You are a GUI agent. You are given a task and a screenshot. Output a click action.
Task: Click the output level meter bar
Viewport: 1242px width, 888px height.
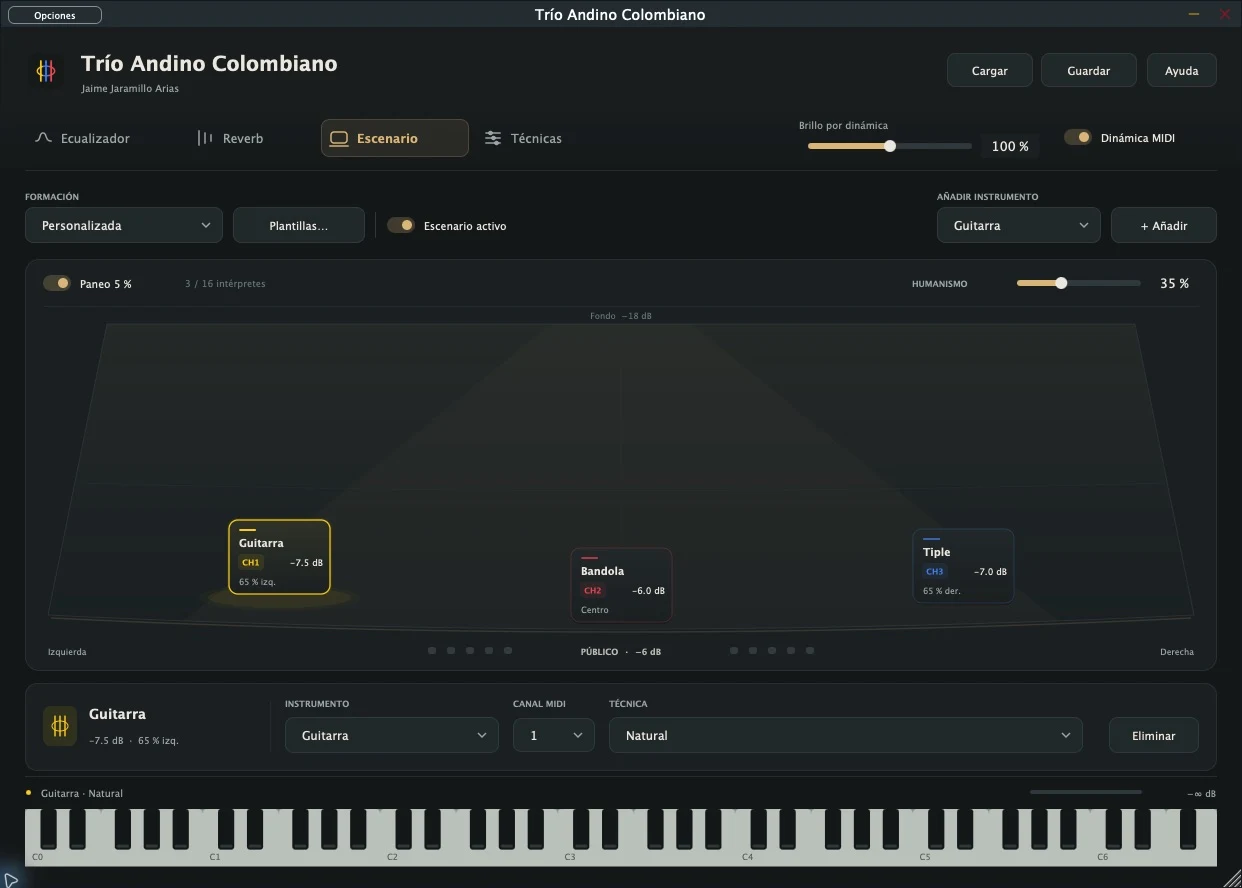[1086, 792]
